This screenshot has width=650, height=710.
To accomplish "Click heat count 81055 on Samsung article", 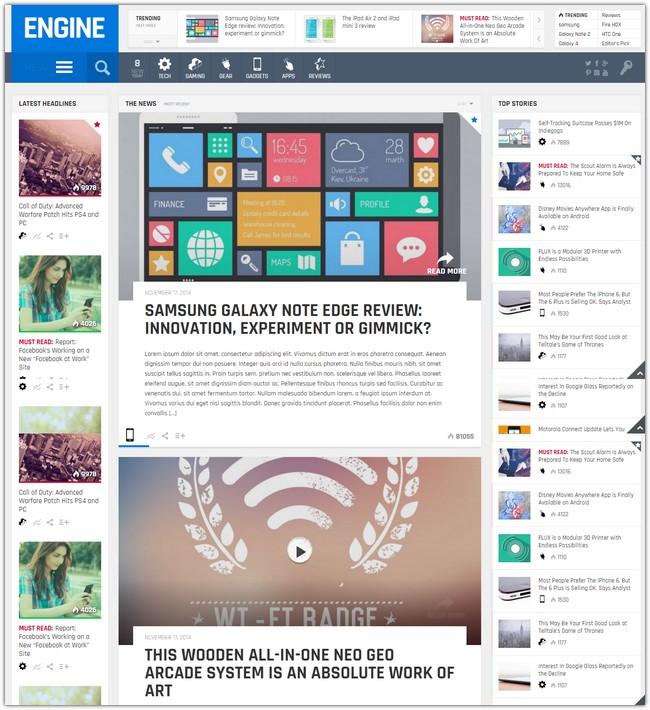I will pyautogui.click(x=461, y=436).
